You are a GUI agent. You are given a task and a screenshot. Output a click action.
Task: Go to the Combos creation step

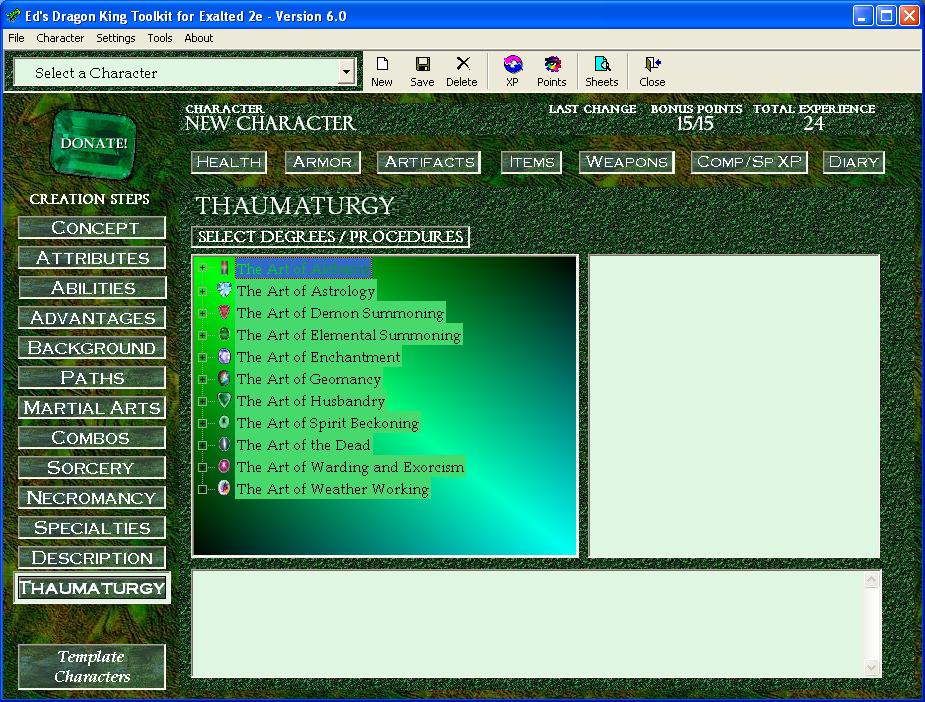click(92, 438)
